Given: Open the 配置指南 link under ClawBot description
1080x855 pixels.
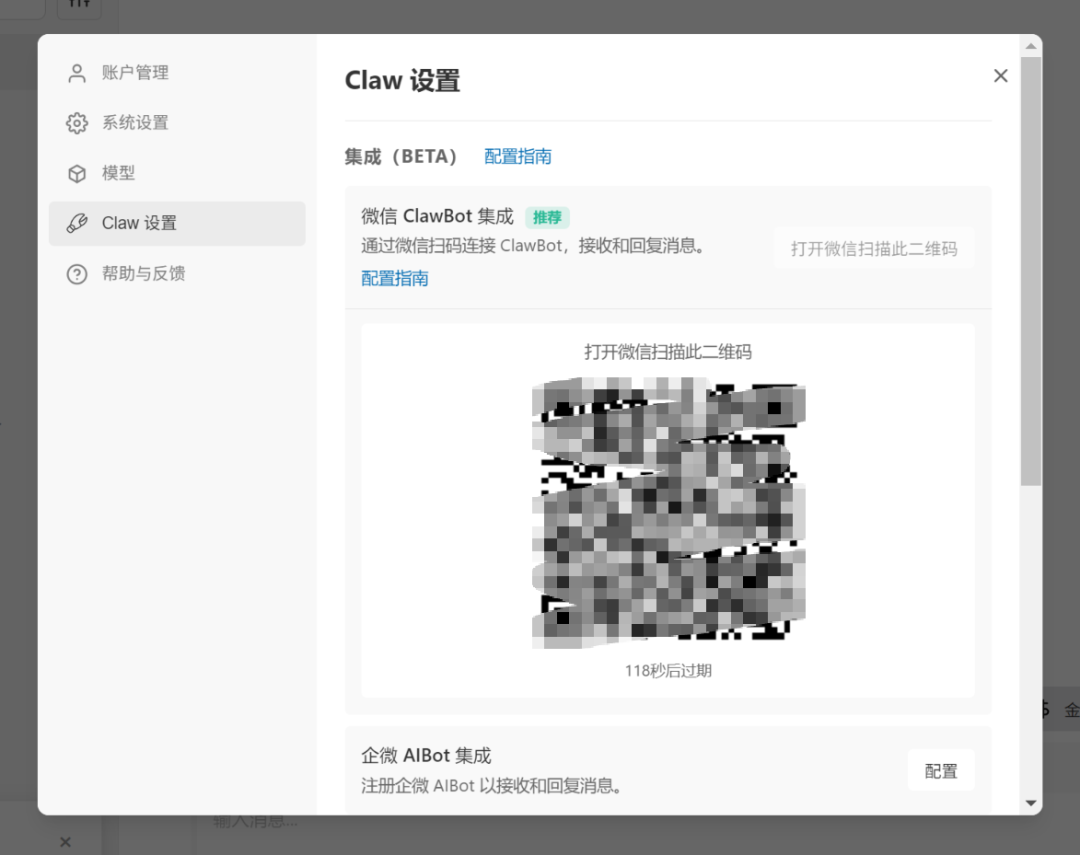Looking at the screenshot, I should pos(394,277).
